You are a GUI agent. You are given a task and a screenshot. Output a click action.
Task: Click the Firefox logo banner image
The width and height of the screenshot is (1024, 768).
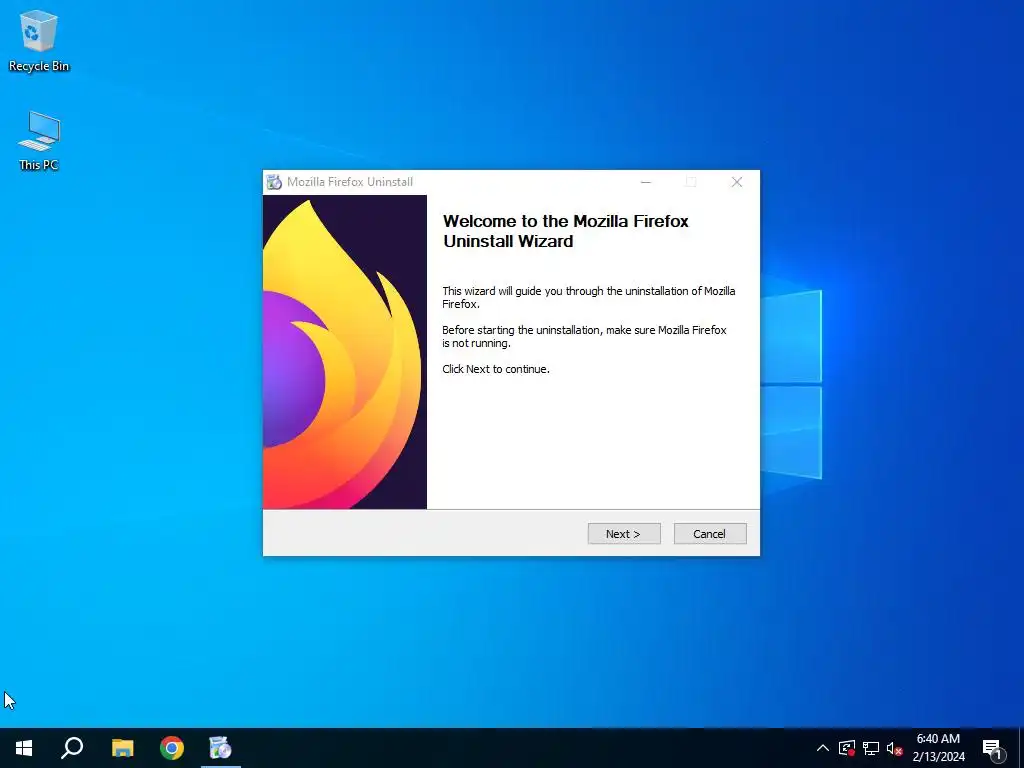coord(345,352)
